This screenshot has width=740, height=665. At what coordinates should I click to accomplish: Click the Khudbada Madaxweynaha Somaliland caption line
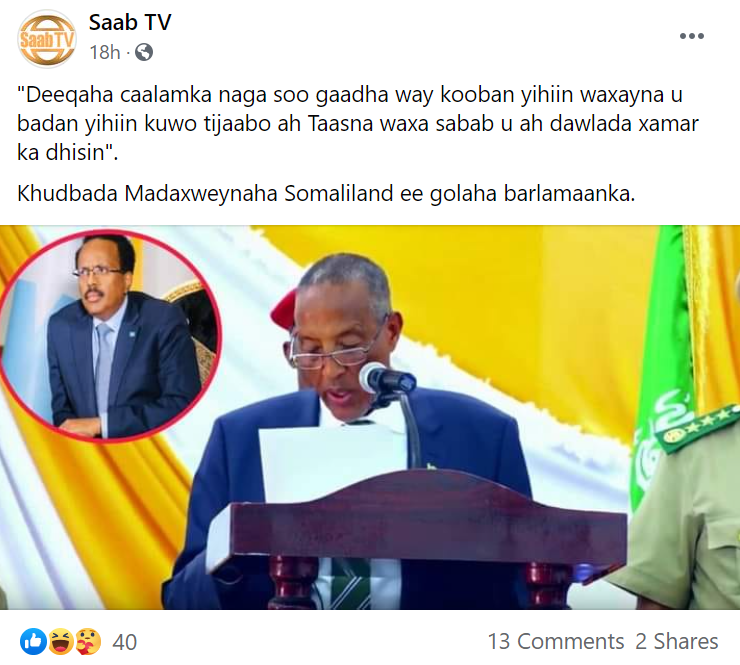[x=326, y=194]
